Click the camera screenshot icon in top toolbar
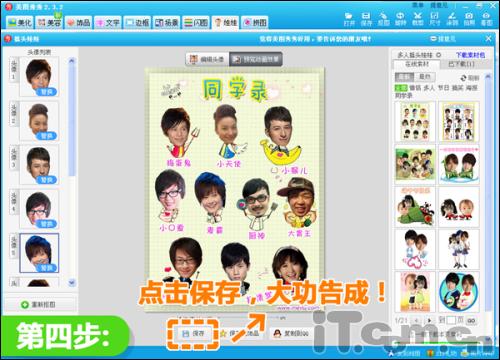Screen dimensions: 500x360 [x=469, y=16]
